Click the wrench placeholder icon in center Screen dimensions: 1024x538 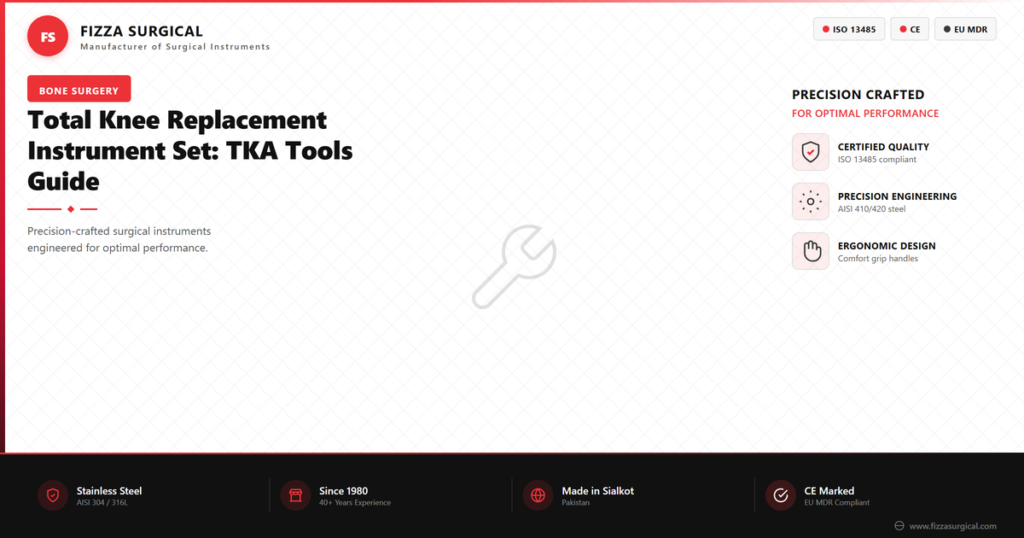(x=514, y=266)
